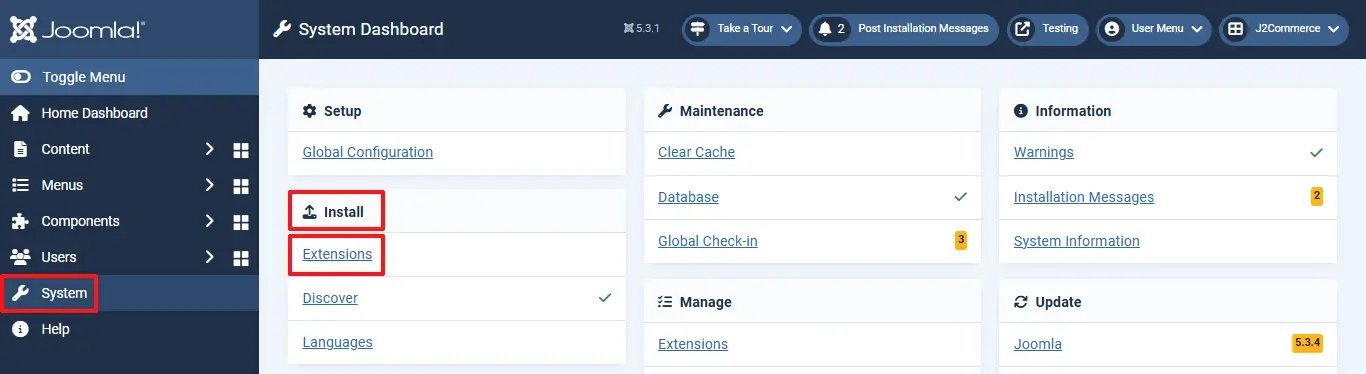Click the System wrench icon in sidebar

pyautogui.click(x=20, y=293)
